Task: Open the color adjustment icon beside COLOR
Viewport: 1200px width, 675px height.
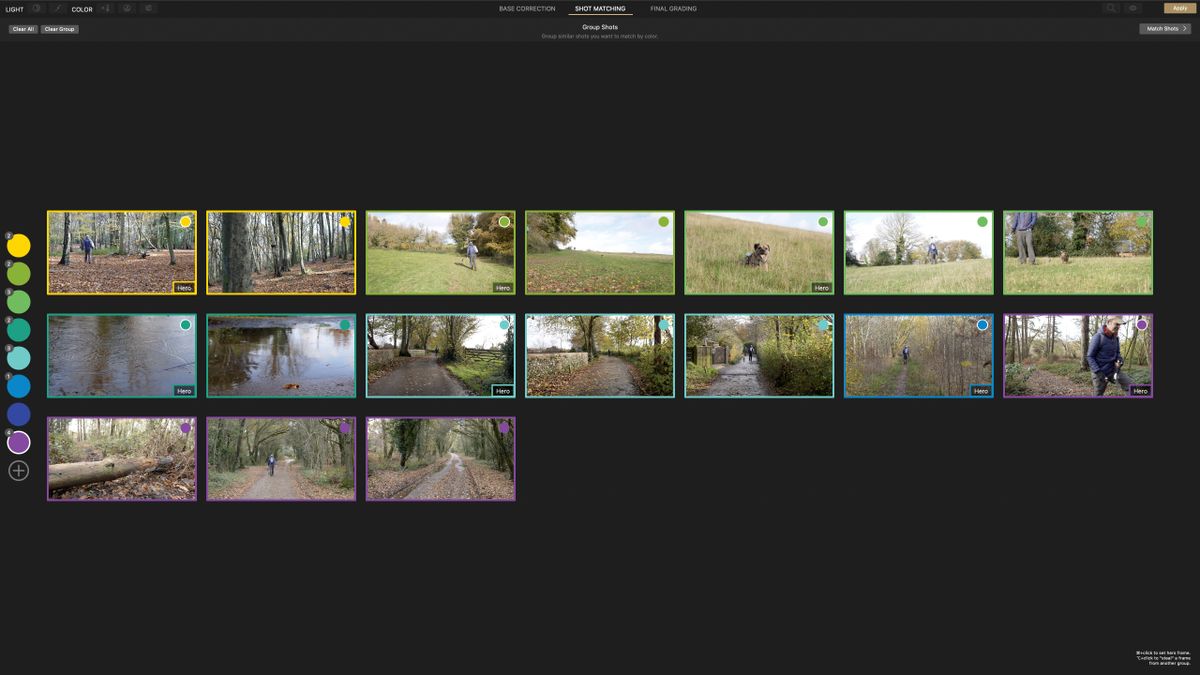Action: pos(105,9)
